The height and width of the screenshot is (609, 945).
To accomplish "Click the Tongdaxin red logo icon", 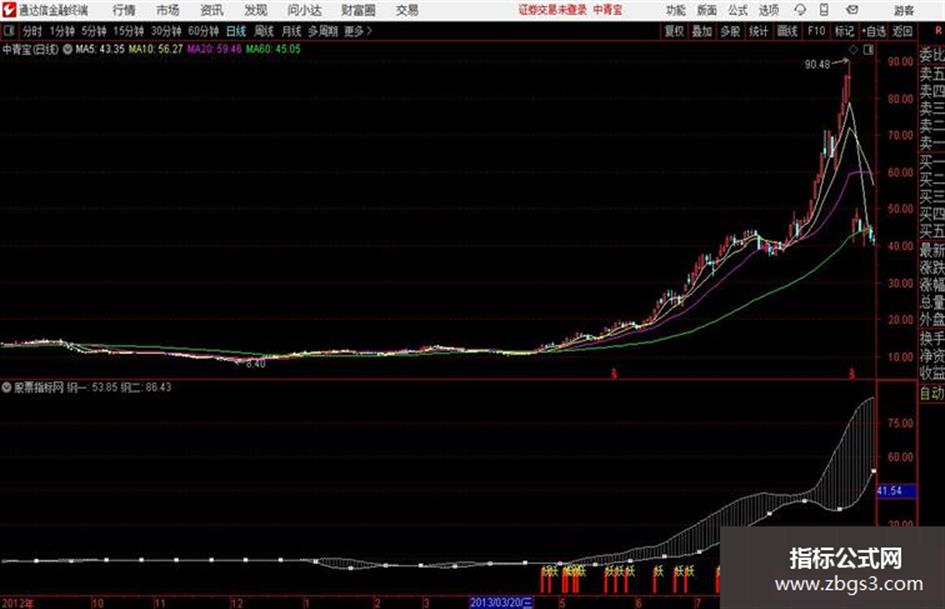I will [9, 10].
